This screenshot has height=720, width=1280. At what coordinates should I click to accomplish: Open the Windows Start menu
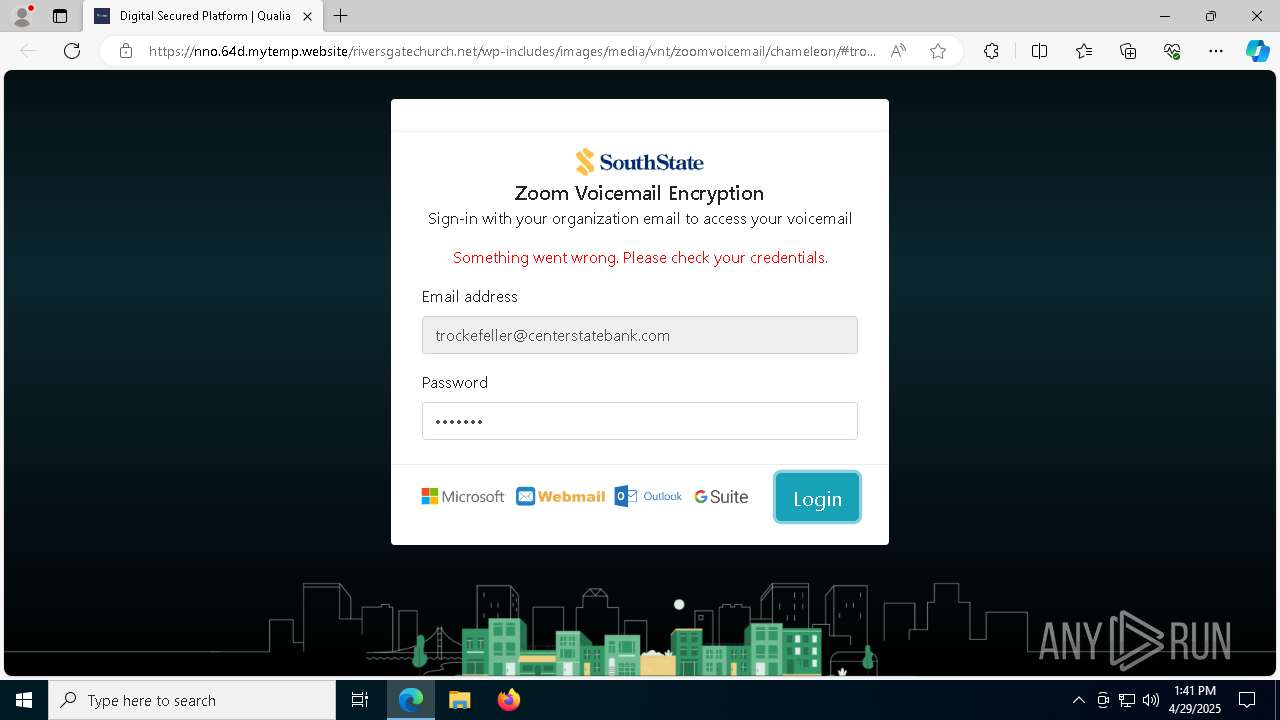tap(24, 700)
